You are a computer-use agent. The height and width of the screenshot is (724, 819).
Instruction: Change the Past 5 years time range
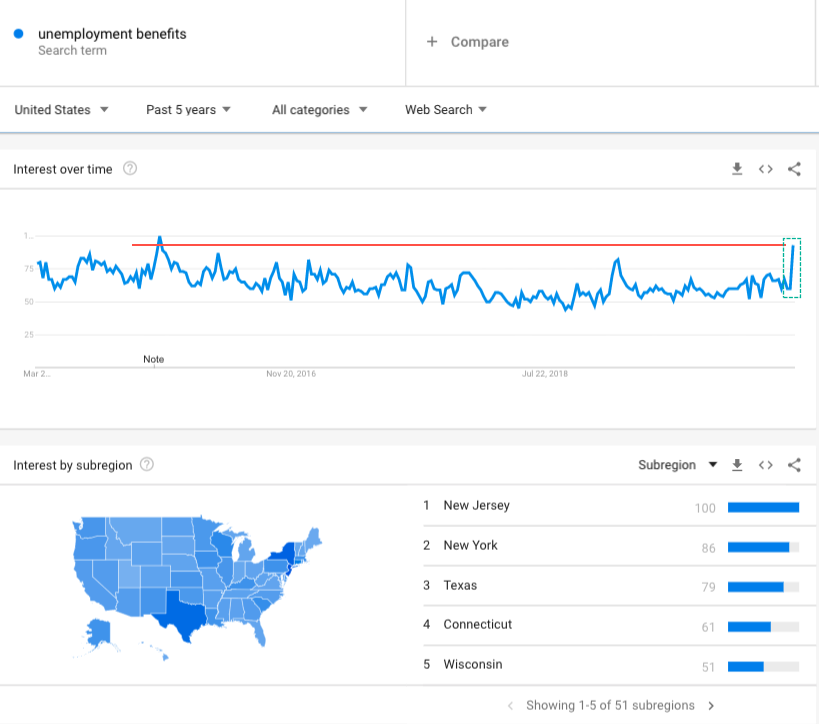pyautogui.click(x=188, y=110)
